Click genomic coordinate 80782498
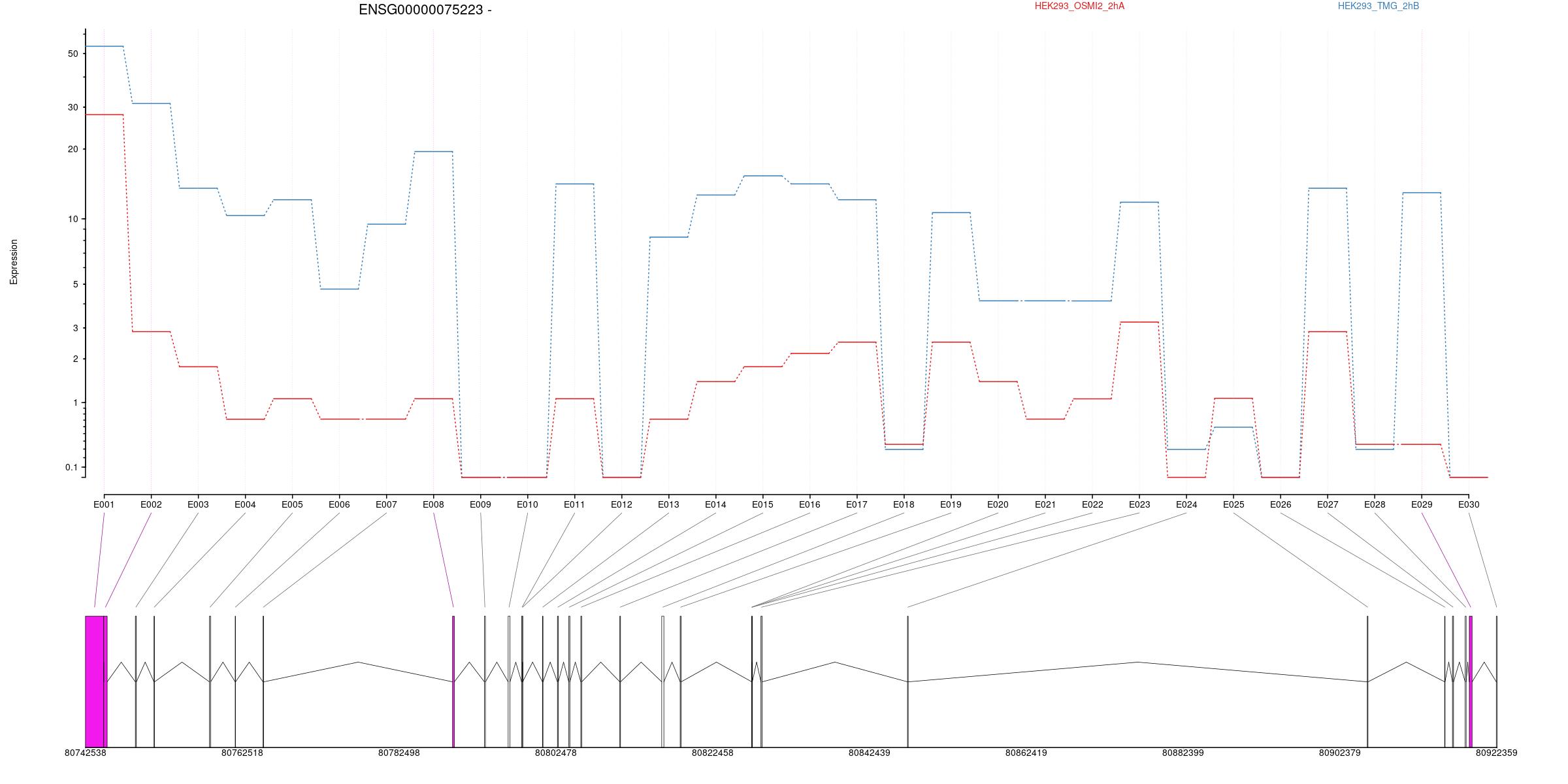The image size is (1568, 784). click(399, 753)
